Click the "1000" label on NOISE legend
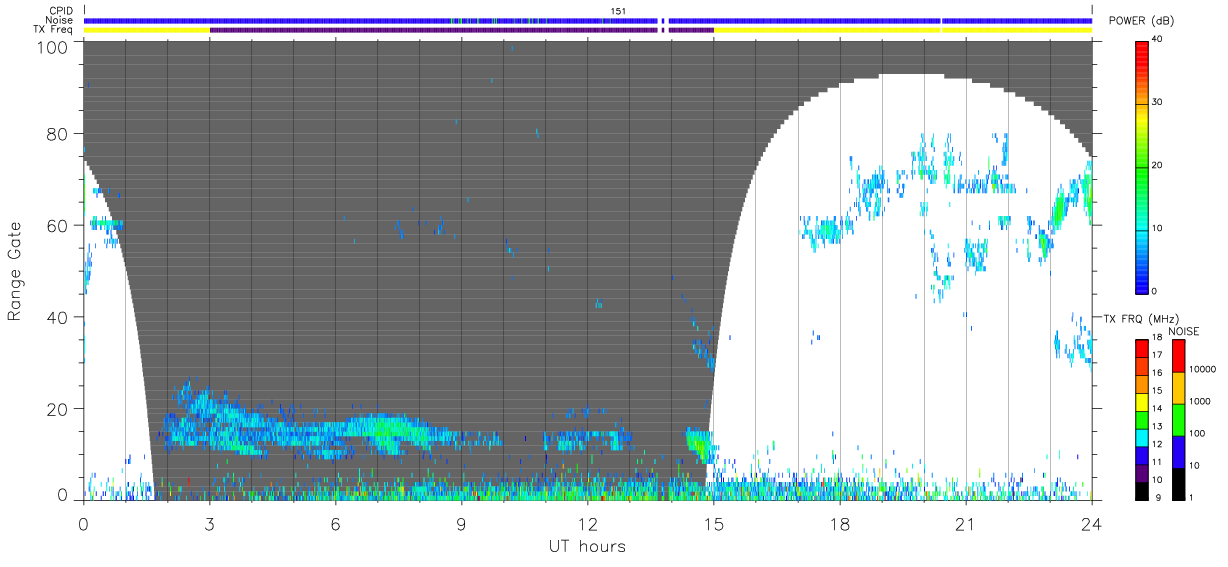The height and width of the screenshot is (567, 1228). [1199, 402]
